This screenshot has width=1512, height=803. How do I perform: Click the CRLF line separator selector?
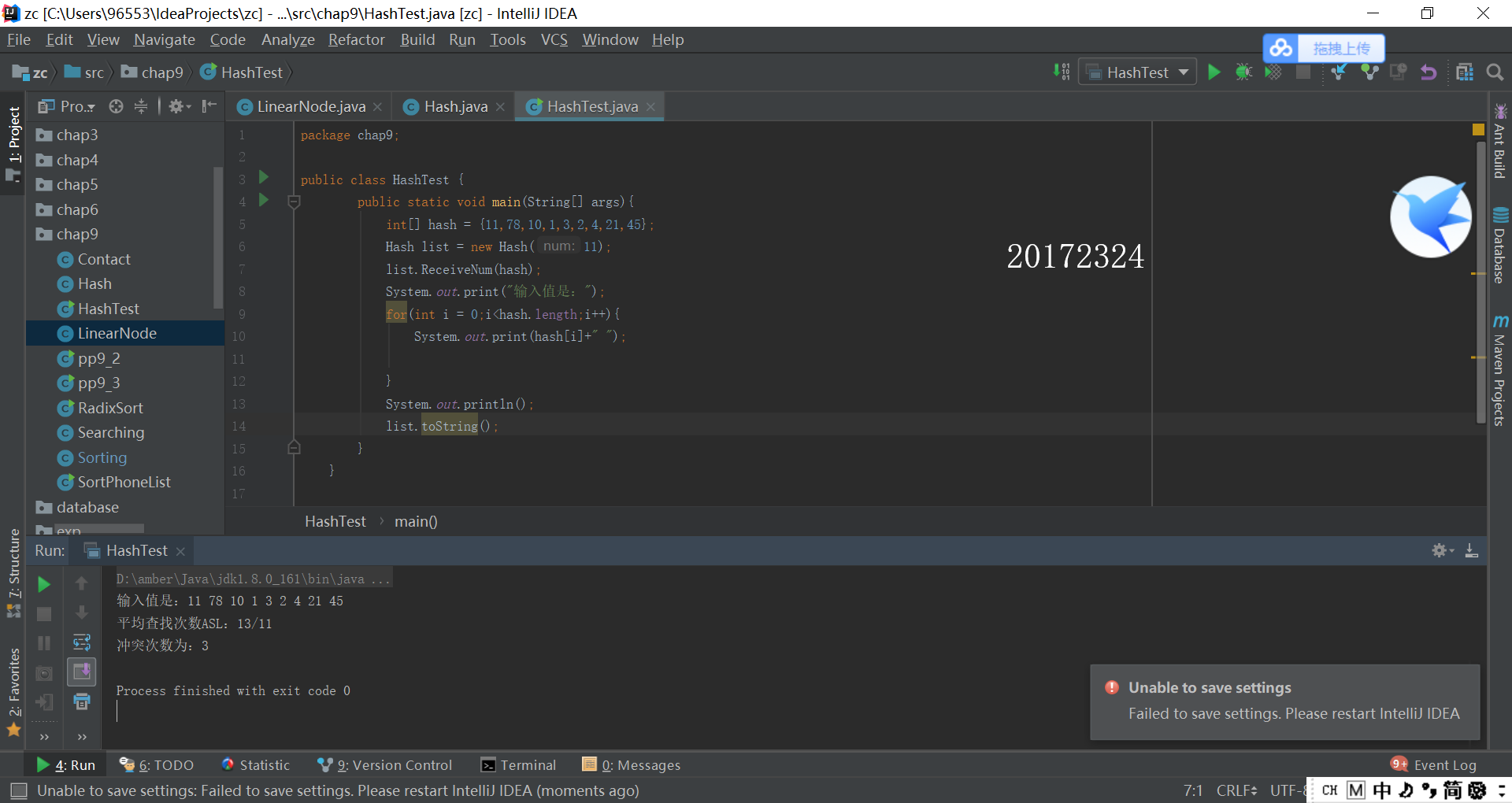(1236, 790)
